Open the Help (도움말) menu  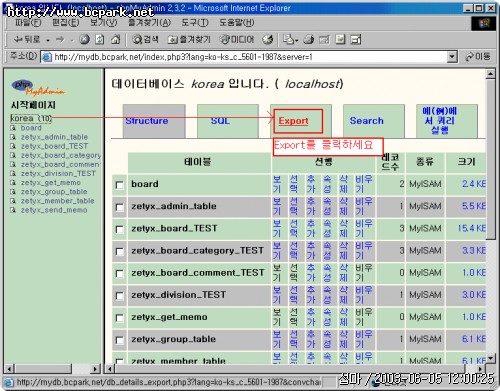click(236, 23)
